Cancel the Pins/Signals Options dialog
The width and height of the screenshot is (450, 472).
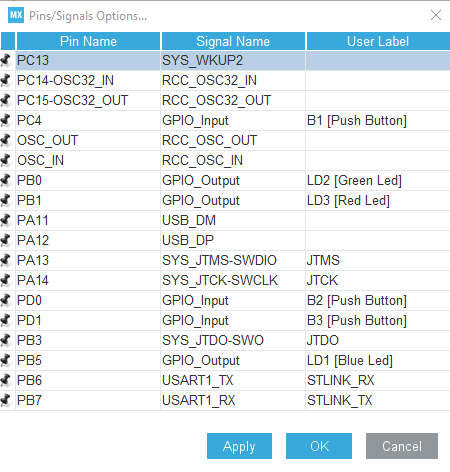click(402, 446)
